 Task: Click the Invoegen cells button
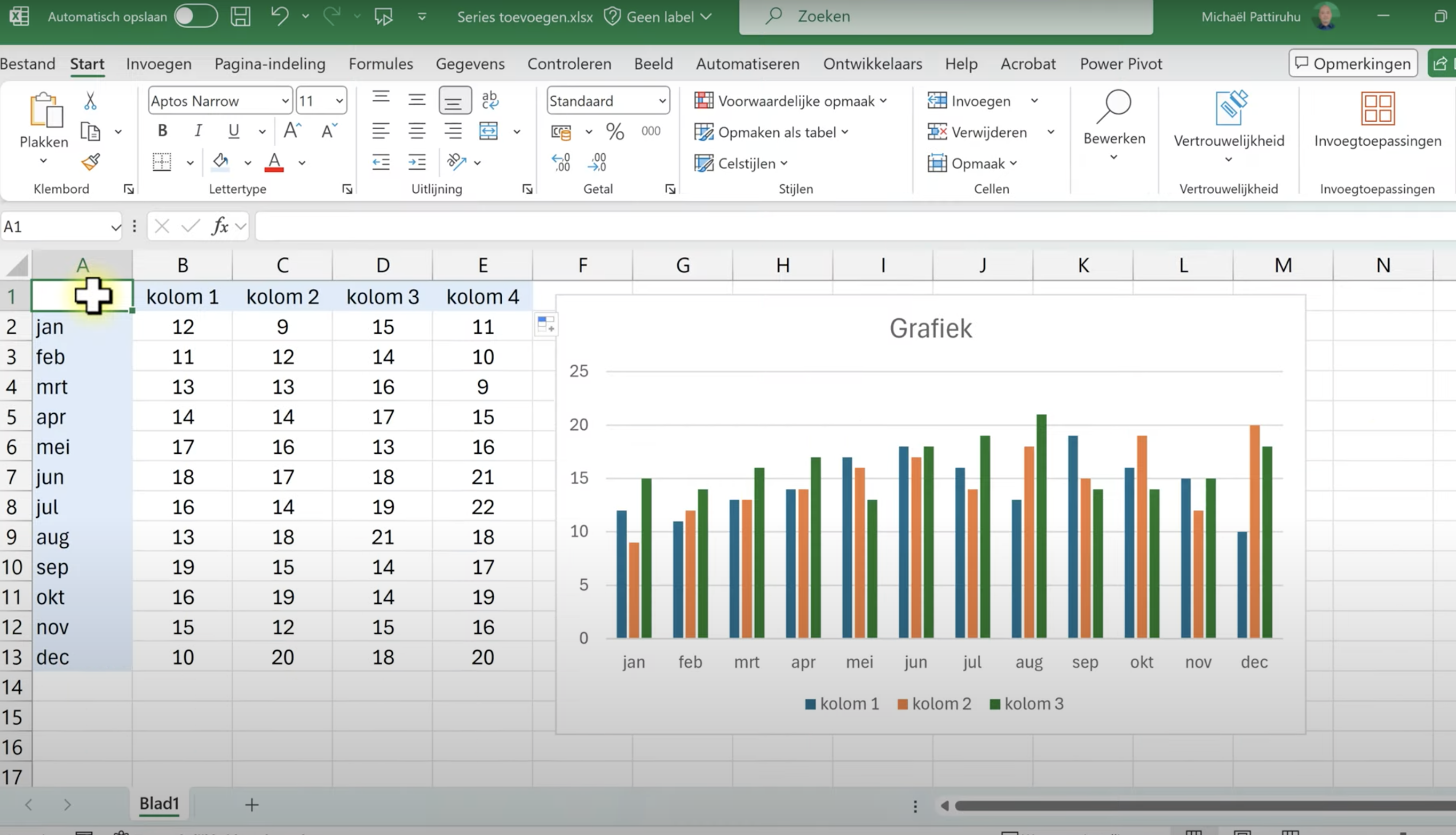point(969,101)
